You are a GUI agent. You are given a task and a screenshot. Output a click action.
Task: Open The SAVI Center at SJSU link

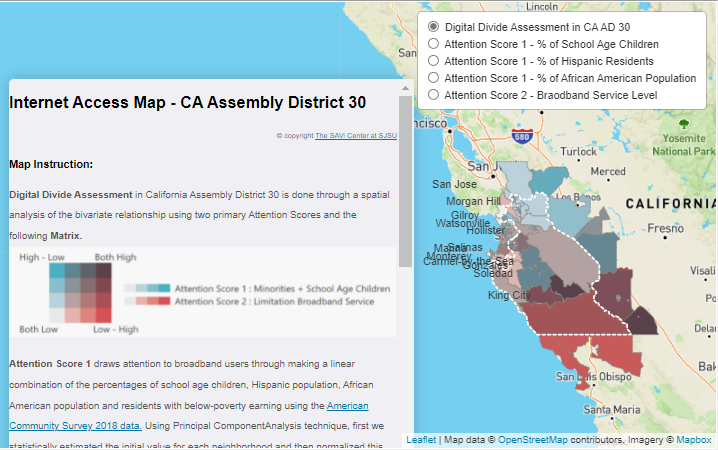point(356,135)
